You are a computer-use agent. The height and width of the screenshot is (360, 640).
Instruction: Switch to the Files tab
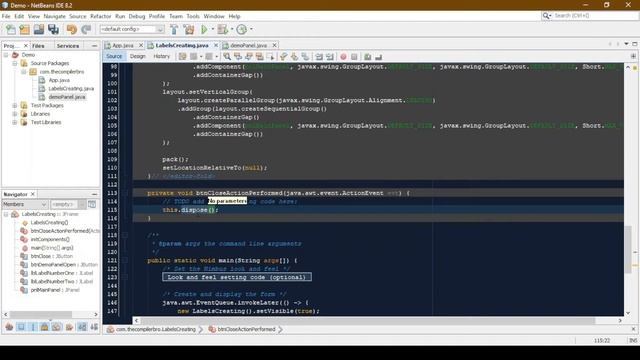[38, 46]
